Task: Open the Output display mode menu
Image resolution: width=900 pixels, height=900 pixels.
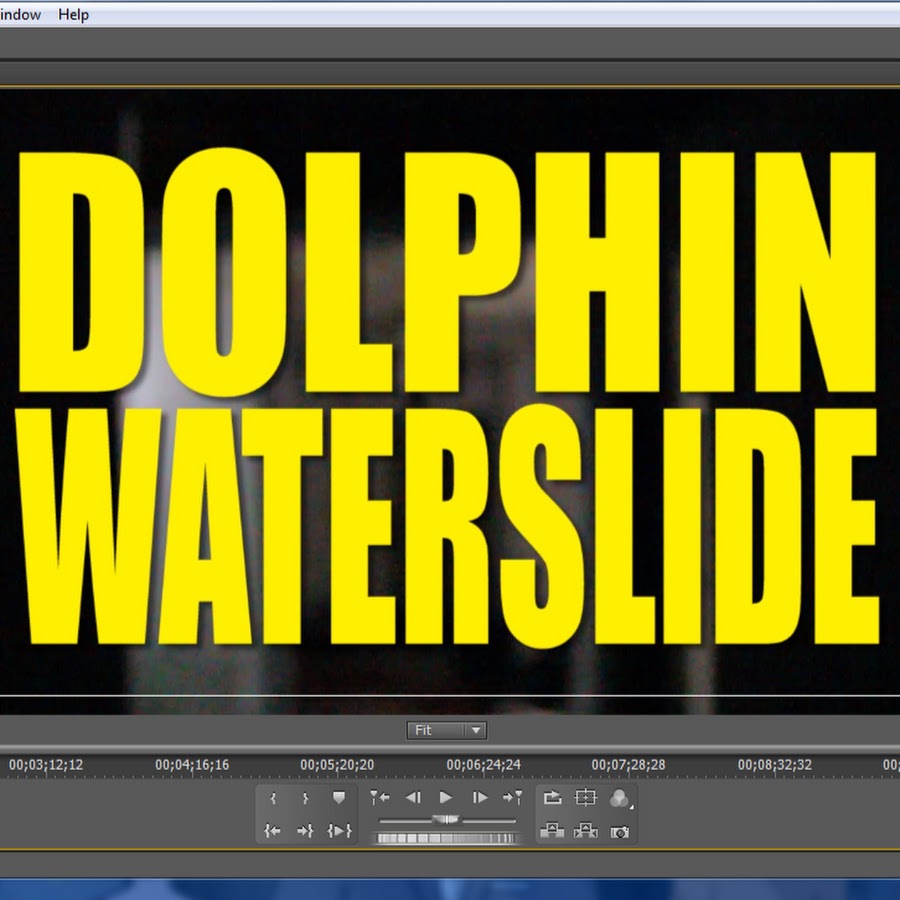Action: 620,798
